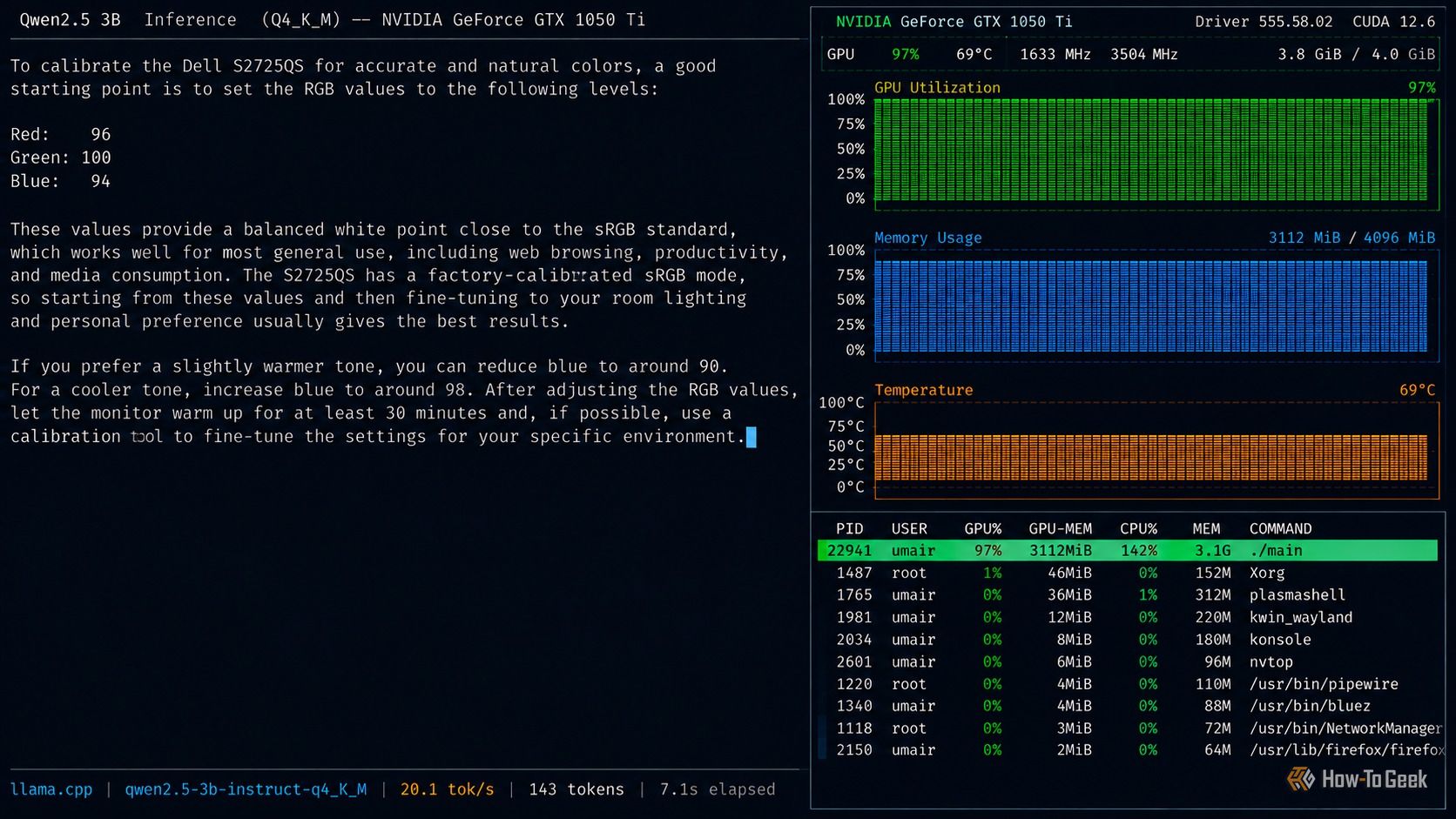Click the "COMMAND" column header
This screenshot has height=819, width=1456.
click(x=1280, y=528)
